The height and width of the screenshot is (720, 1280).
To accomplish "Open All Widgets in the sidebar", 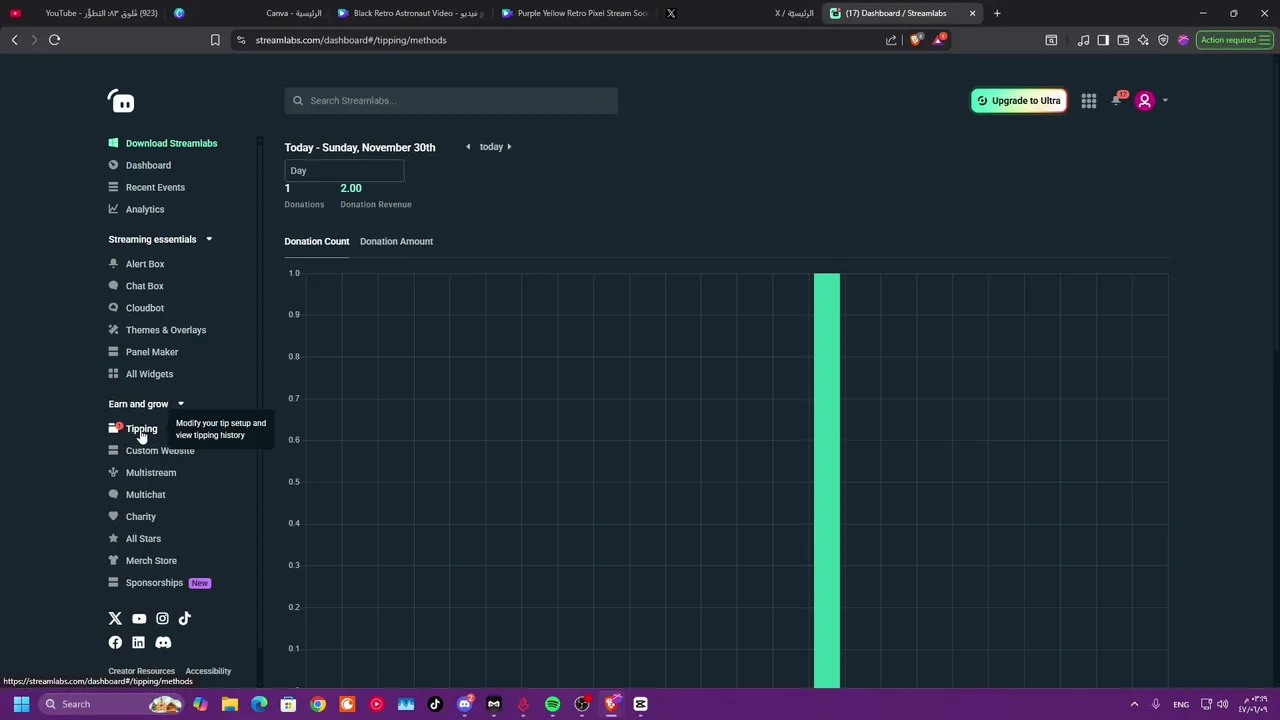I will click(149, 375).
